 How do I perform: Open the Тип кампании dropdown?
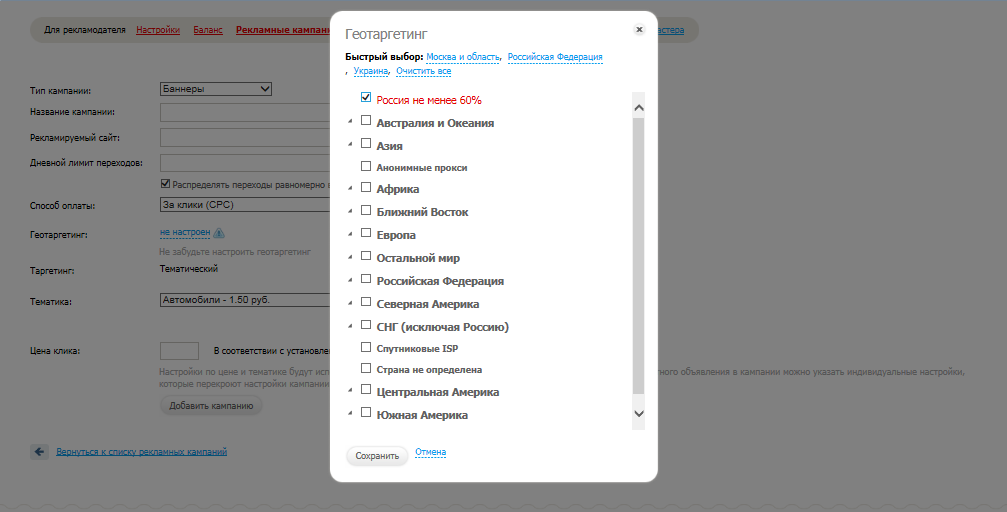click(x=216, y=89)
